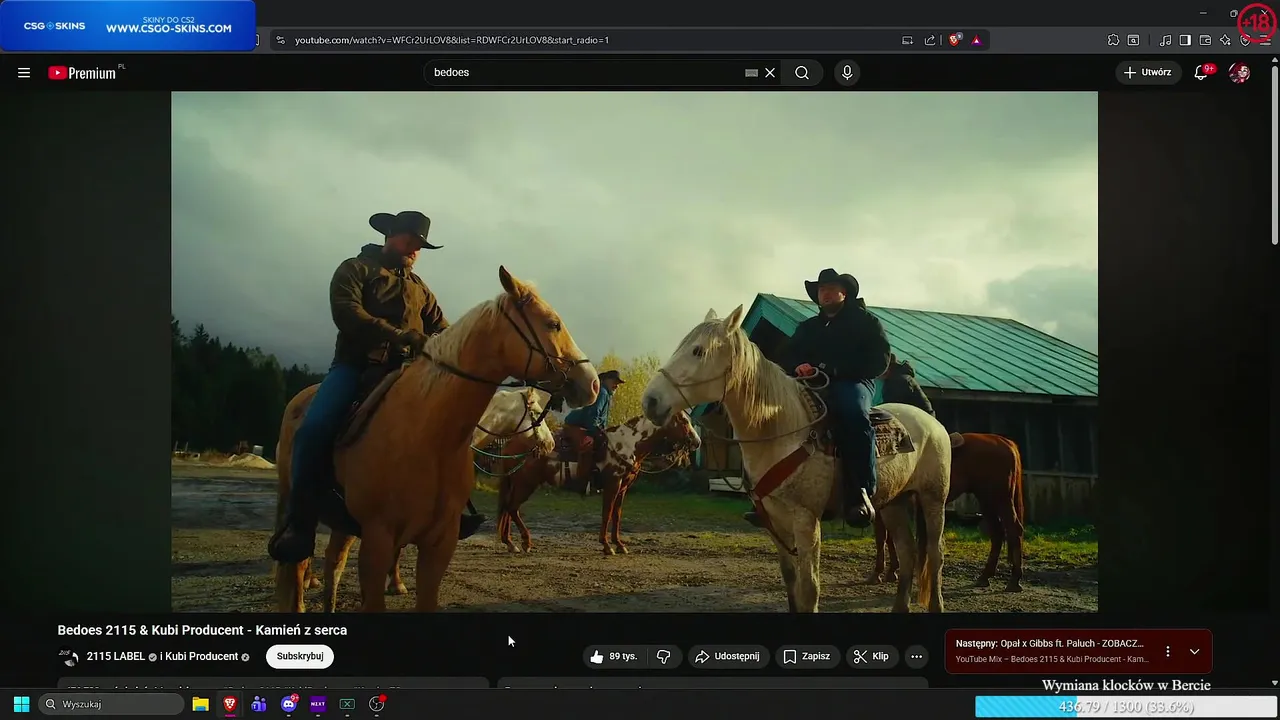Click the video player to pause
The image size is (1280, 720).
[634, 352]
